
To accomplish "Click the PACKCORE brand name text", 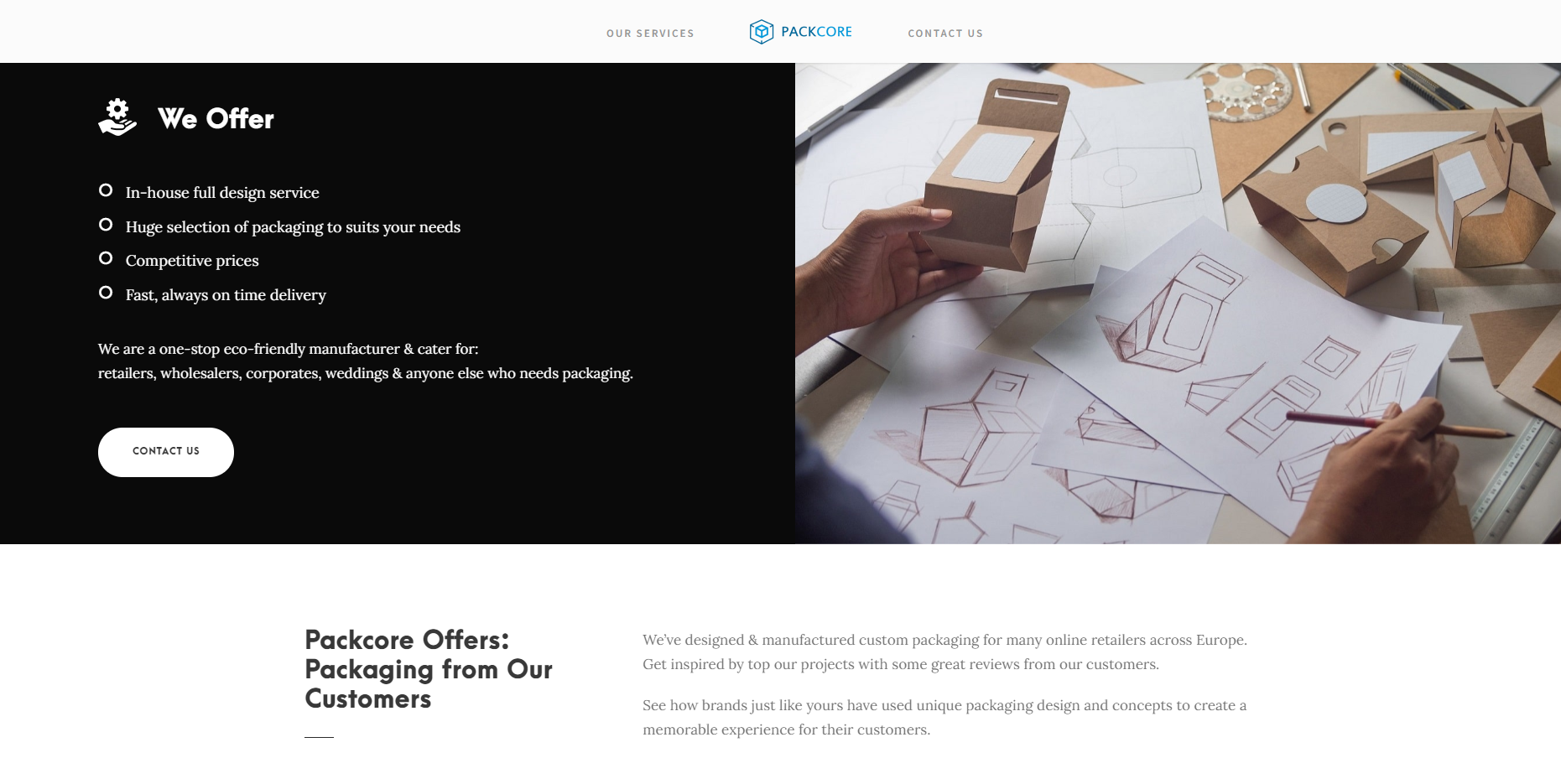I will (x=816, y=32).
